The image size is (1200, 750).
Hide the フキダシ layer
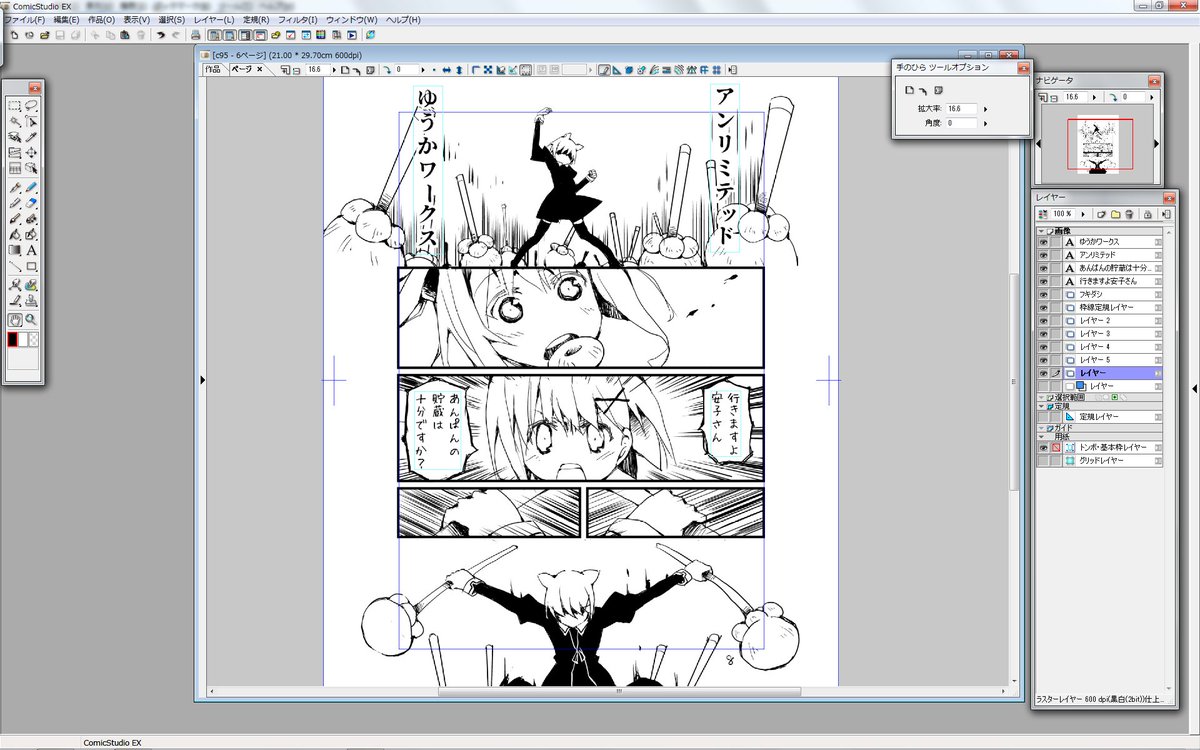point(1043,294)
